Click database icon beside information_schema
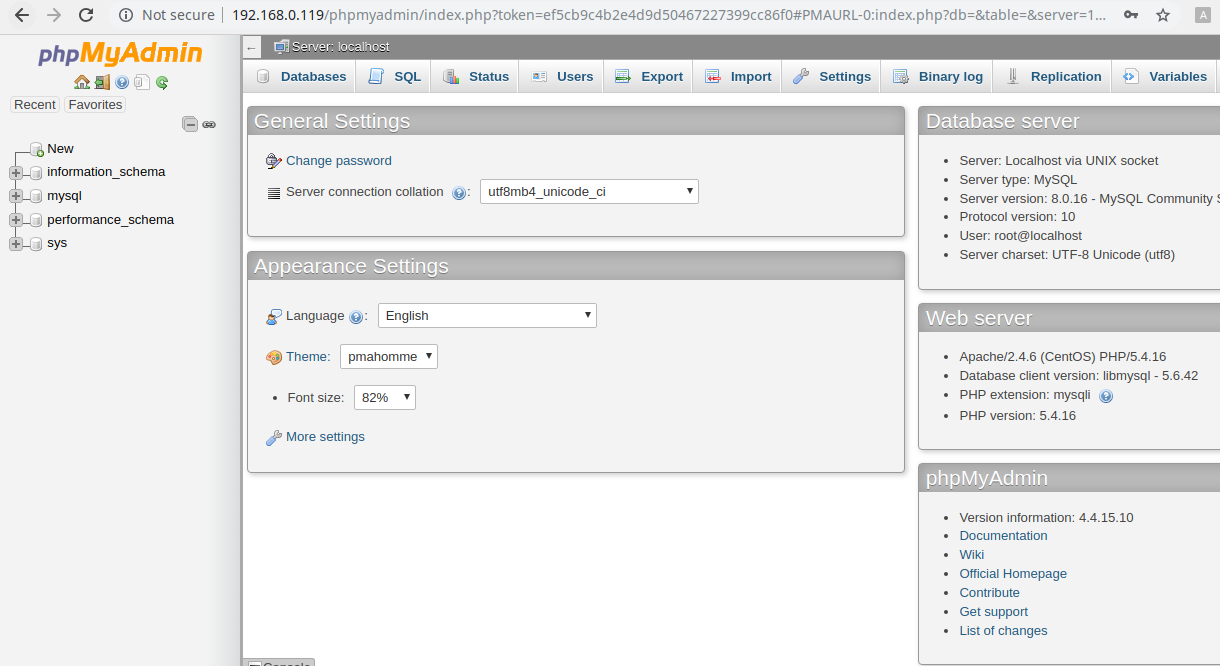Viewport: 1220px width, 666px height. [x=37, y=172]
